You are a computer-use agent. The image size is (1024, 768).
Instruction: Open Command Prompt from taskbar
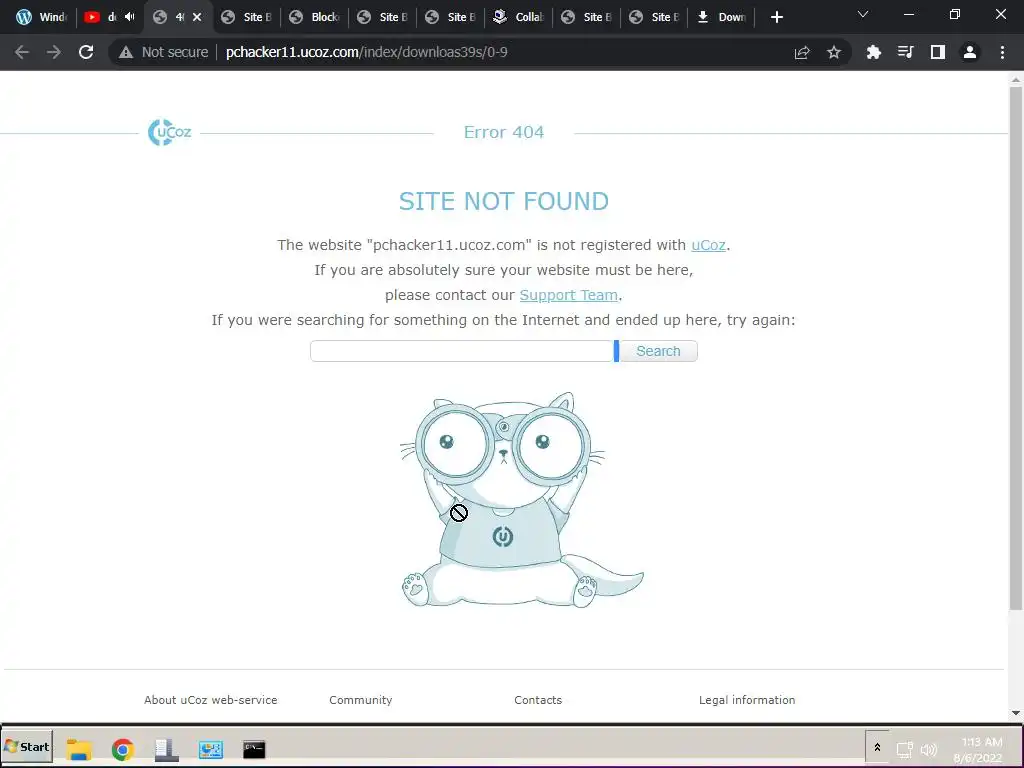coord(254,749)
